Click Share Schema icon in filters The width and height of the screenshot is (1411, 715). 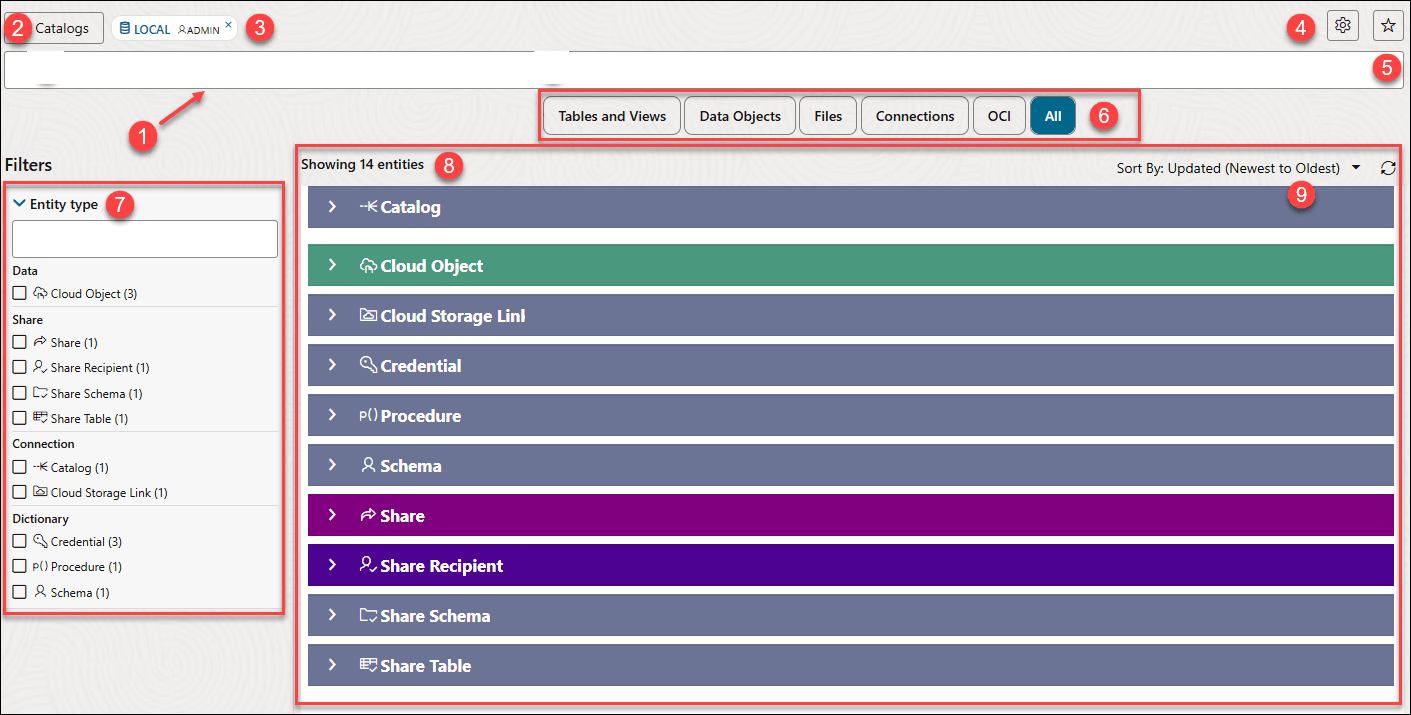coord(40,393)
